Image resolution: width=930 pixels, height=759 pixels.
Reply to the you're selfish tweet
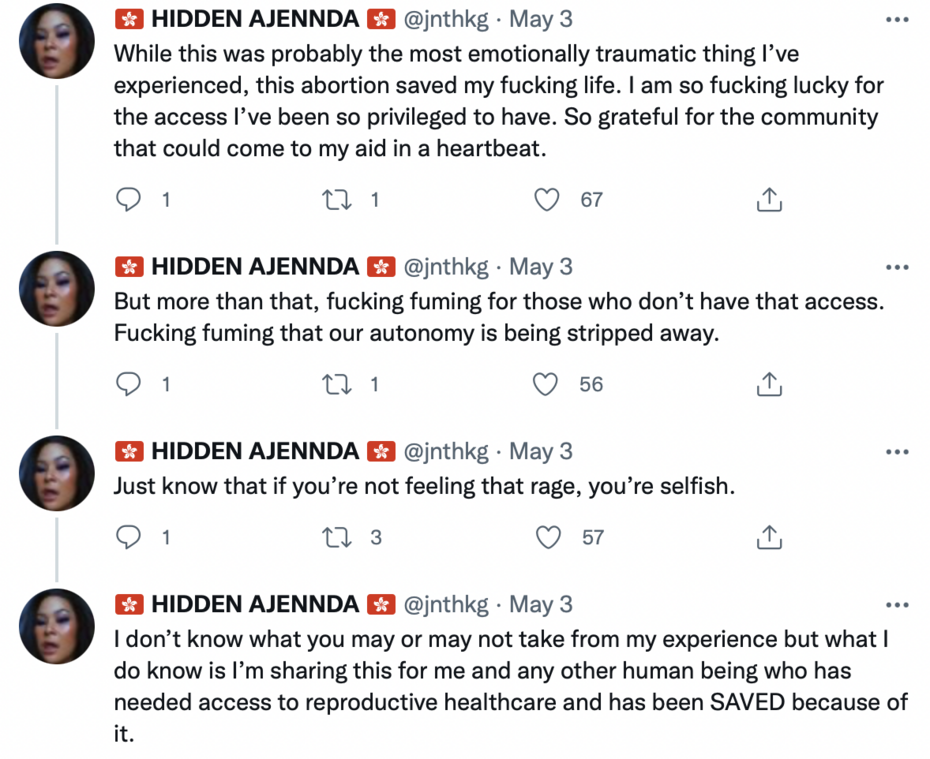click(129, 538)
